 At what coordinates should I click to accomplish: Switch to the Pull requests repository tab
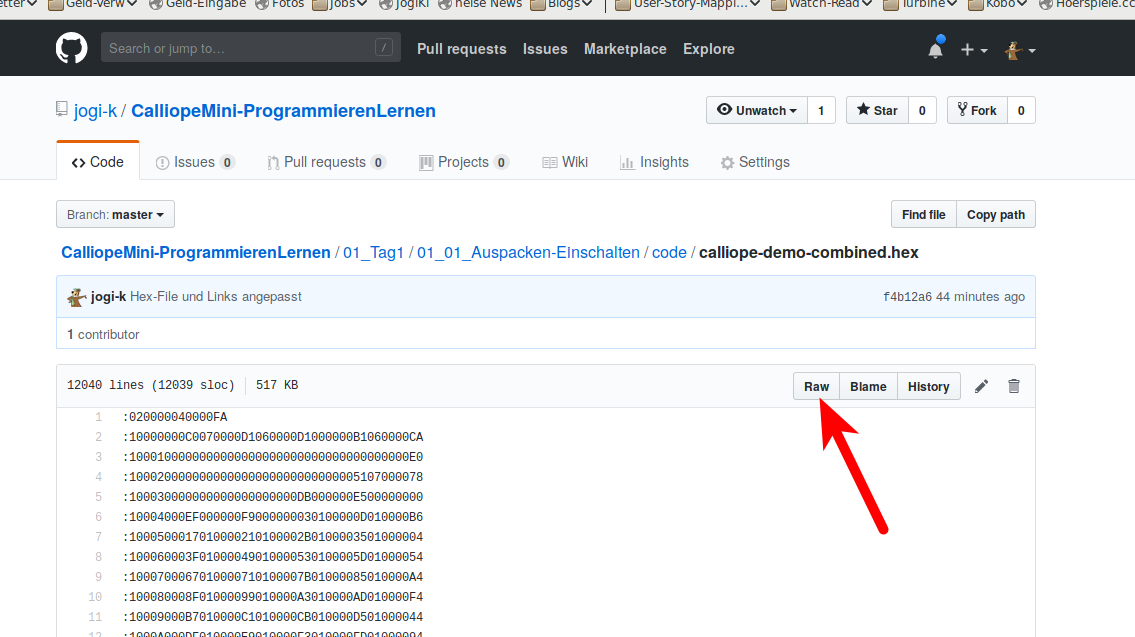point(326,162)
